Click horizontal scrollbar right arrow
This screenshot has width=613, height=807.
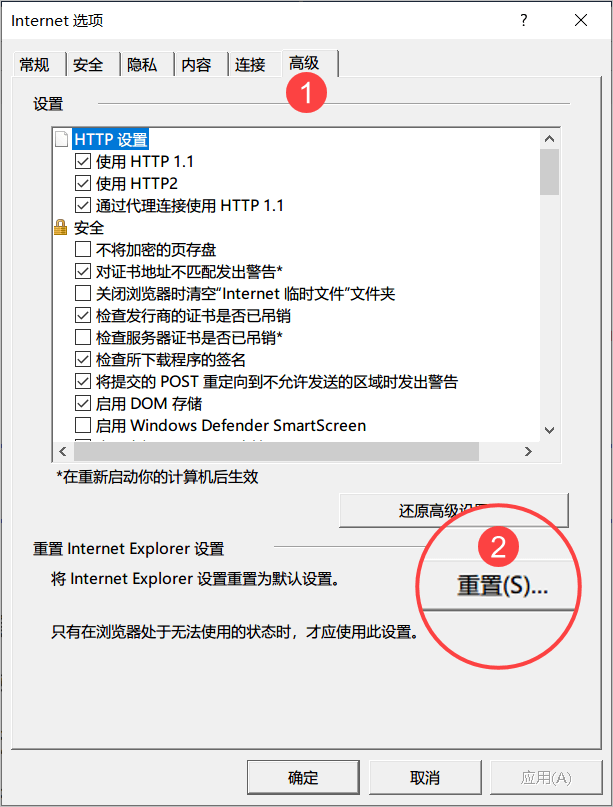coord(528,451)
